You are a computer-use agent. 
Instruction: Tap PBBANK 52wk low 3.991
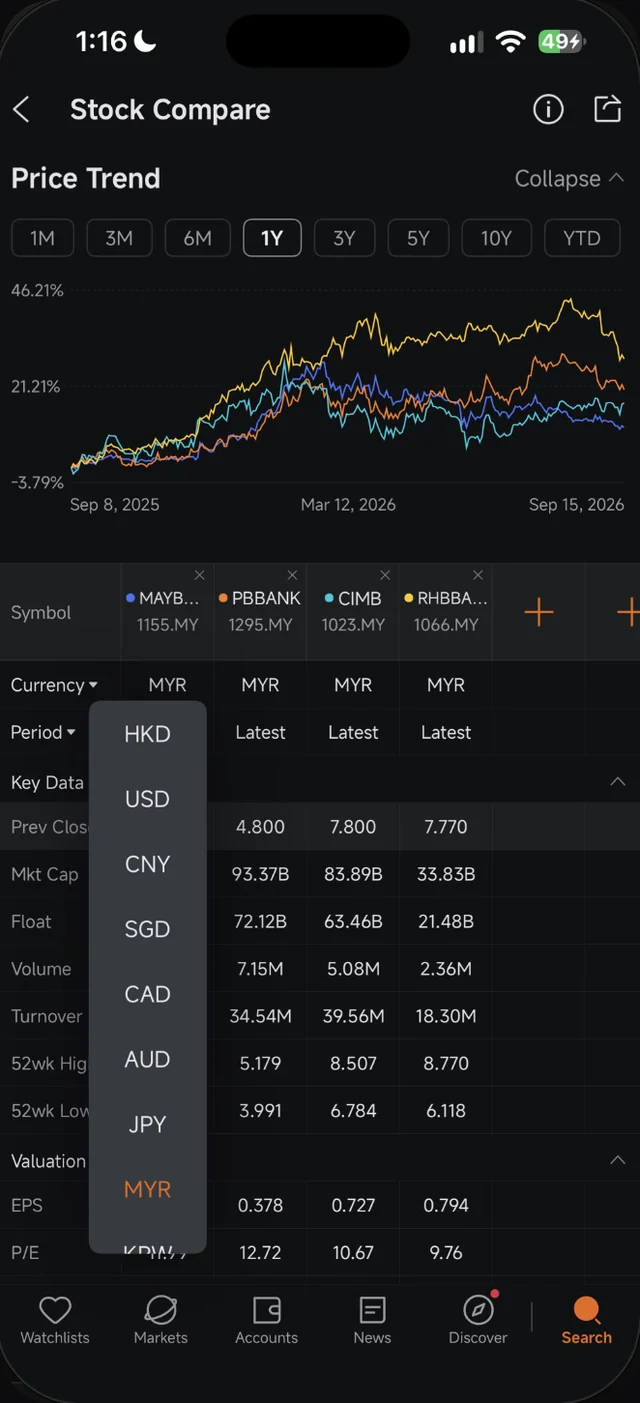tap(260, 1110)
